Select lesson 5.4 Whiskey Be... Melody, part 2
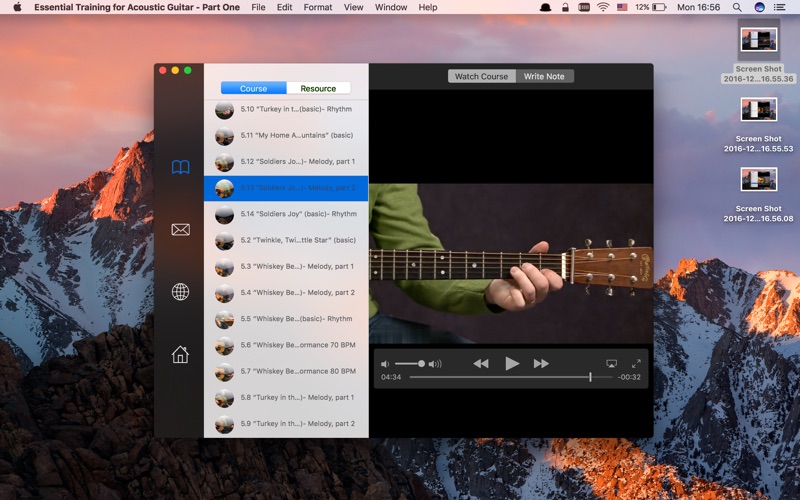Viewport: 800px width, 500px height. 286,292
